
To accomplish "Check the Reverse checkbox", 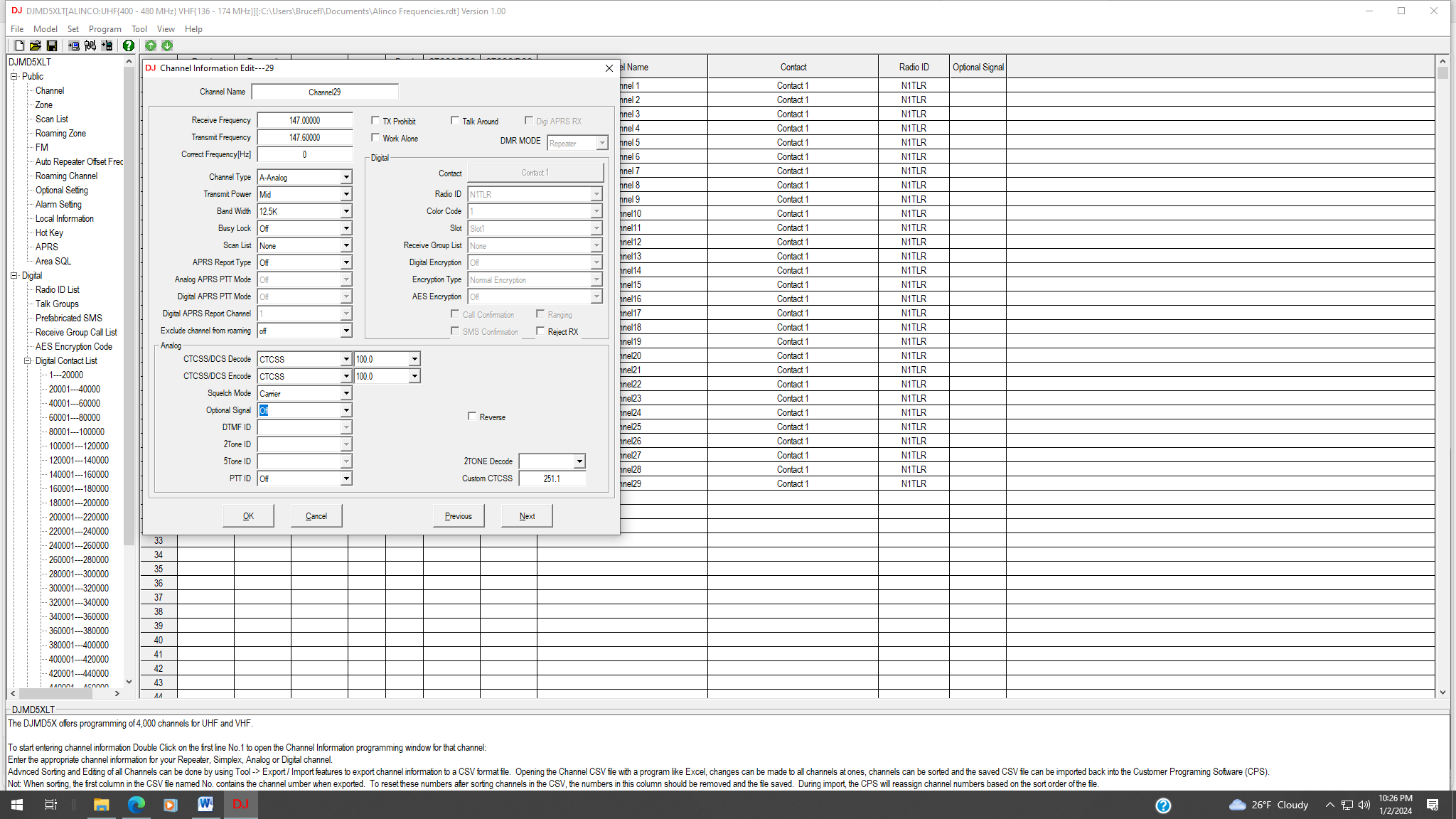I will pos(472,417).
